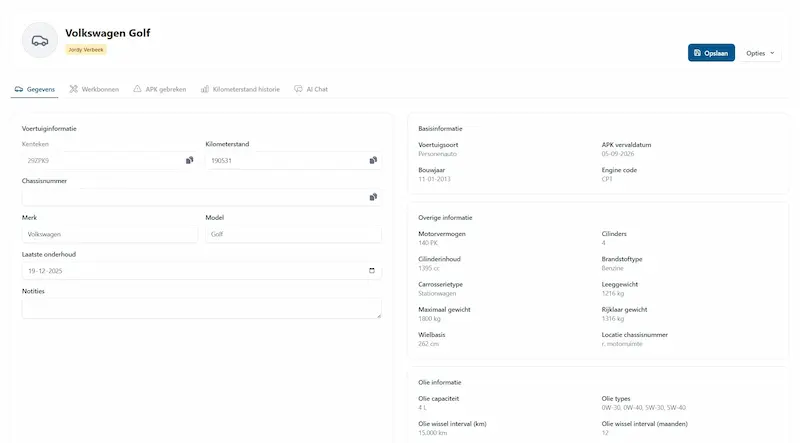Click the Brandstoftype value Benzine
The image size is (800, 443).
[x=612, y=268]
